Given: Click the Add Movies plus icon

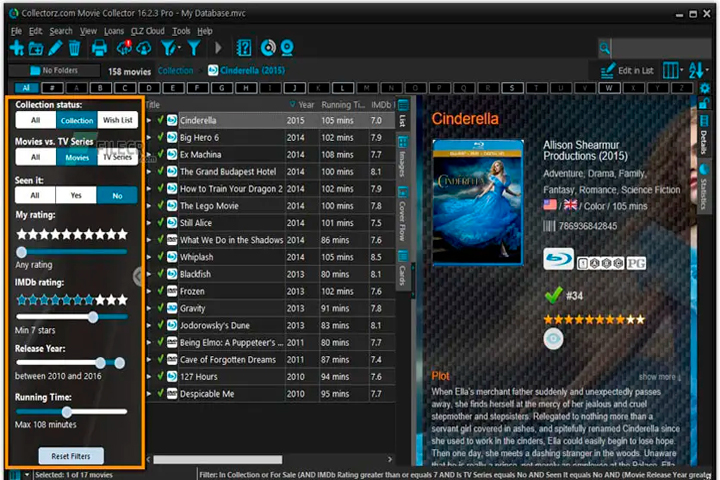Looking at the screenshot, I should [17, 48].
